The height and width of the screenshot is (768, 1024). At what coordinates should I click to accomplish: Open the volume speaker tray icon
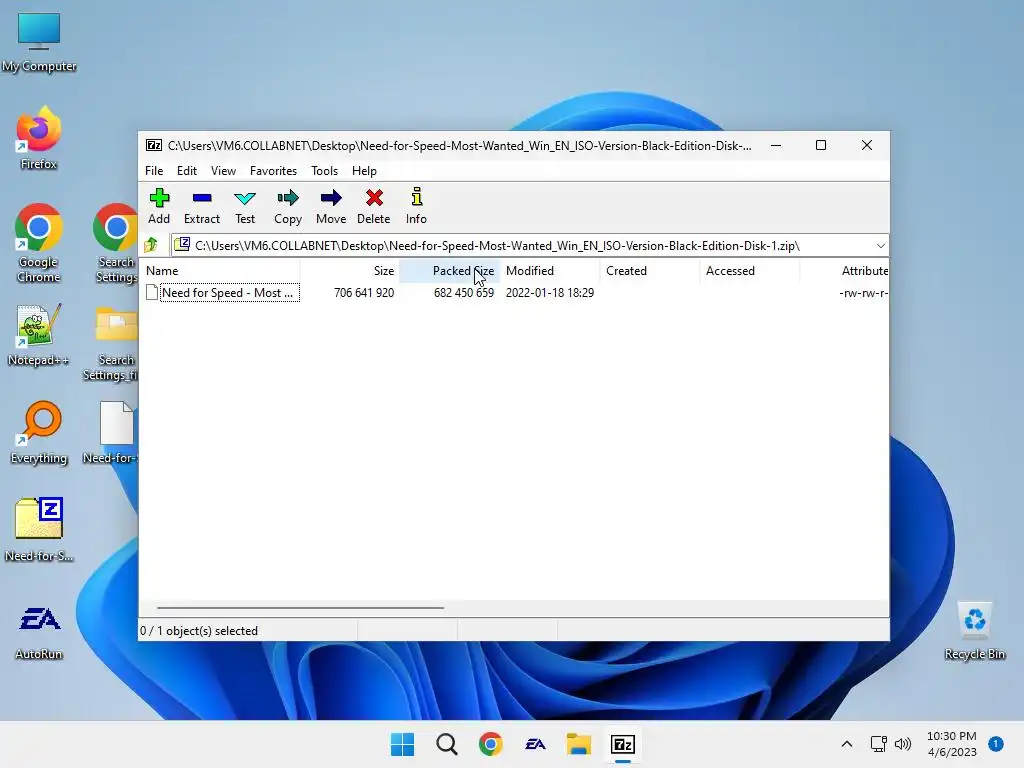[903, 744]
